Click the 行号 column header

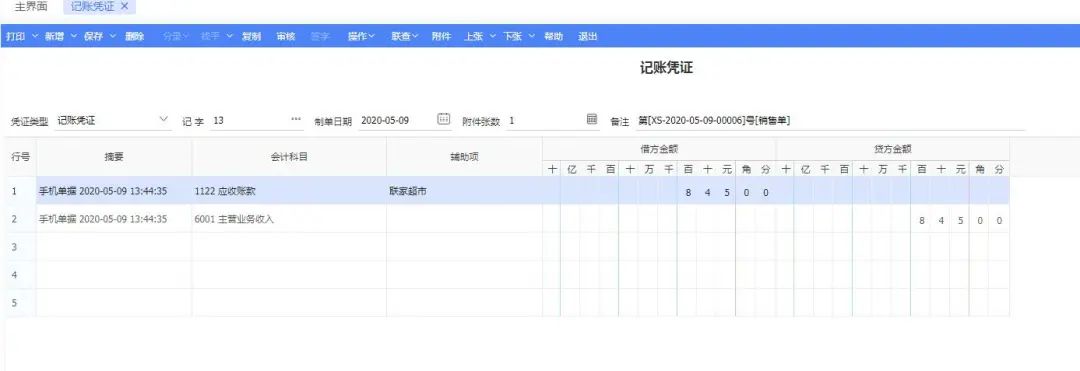pos(21,156)
